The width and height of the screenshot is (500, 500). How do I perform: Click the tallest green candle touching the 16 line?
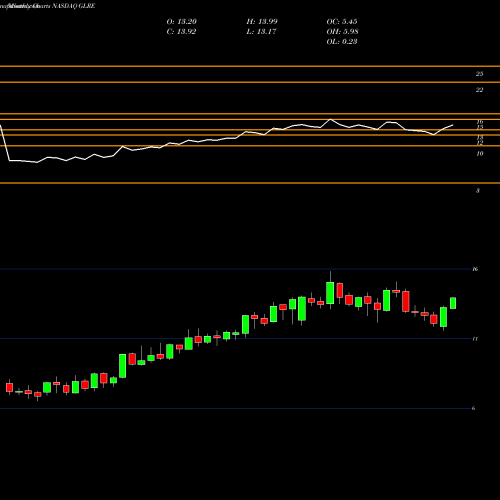pos(330,293)
